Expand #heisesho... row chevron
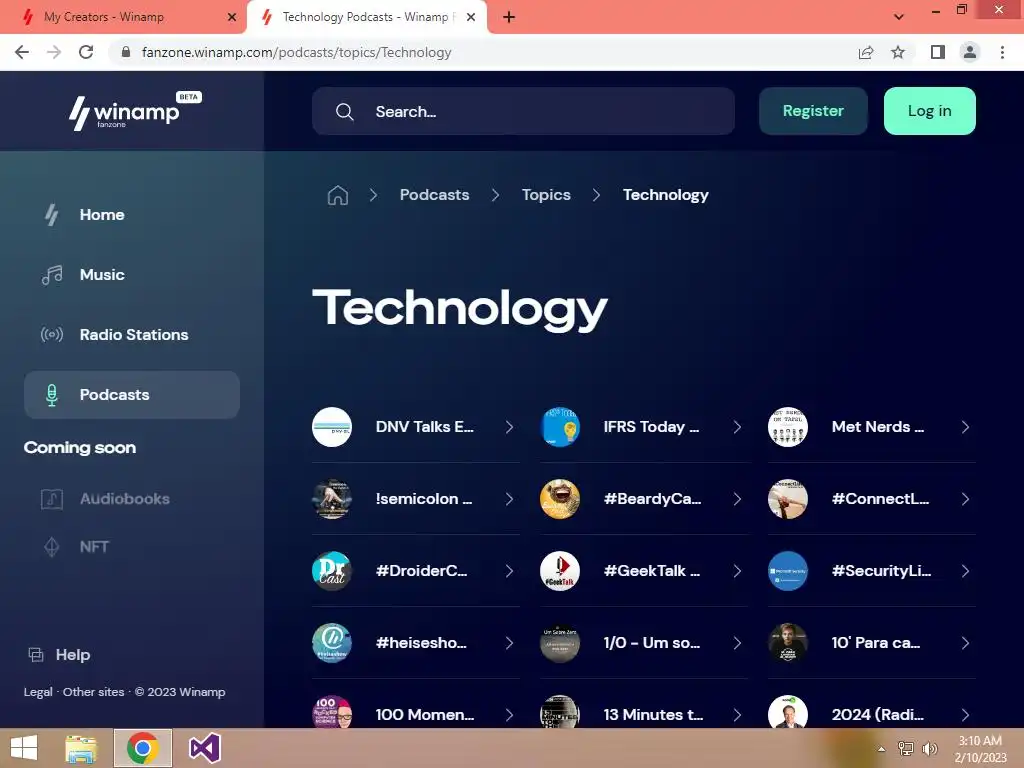The width and height of the screenshot is (1024, 768). pyautogui.click(x=509, y=643)
